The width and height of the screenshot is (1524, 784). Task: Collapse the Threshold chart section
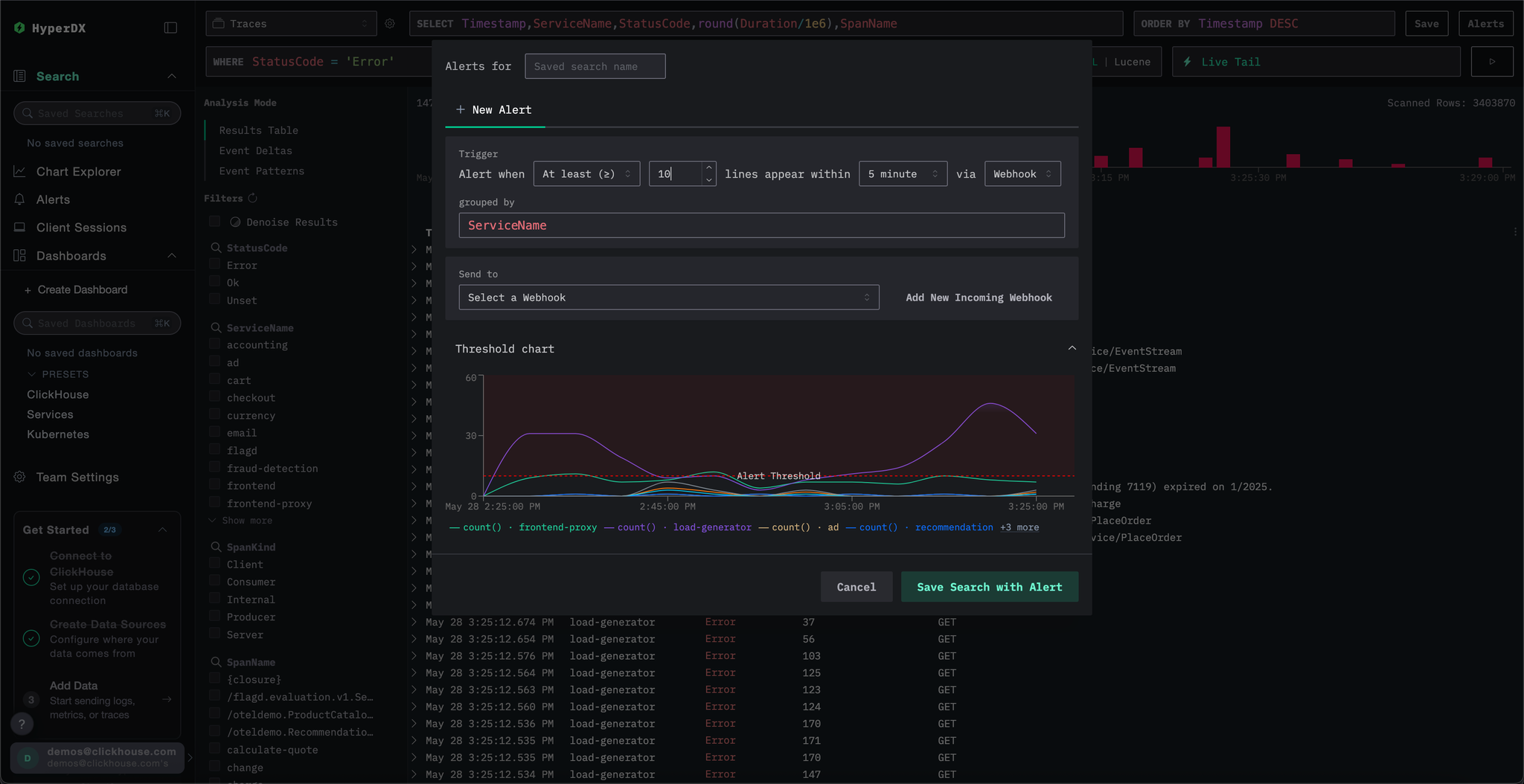(1072, 347)
